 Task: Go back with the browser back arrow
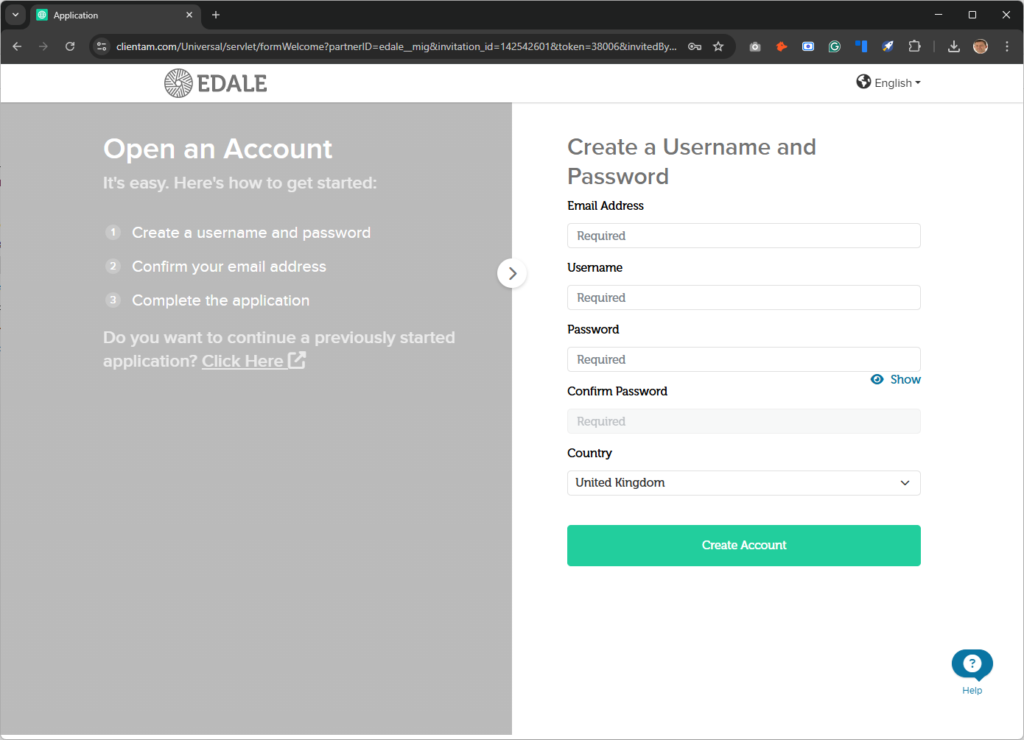click(x=17, y=46)
